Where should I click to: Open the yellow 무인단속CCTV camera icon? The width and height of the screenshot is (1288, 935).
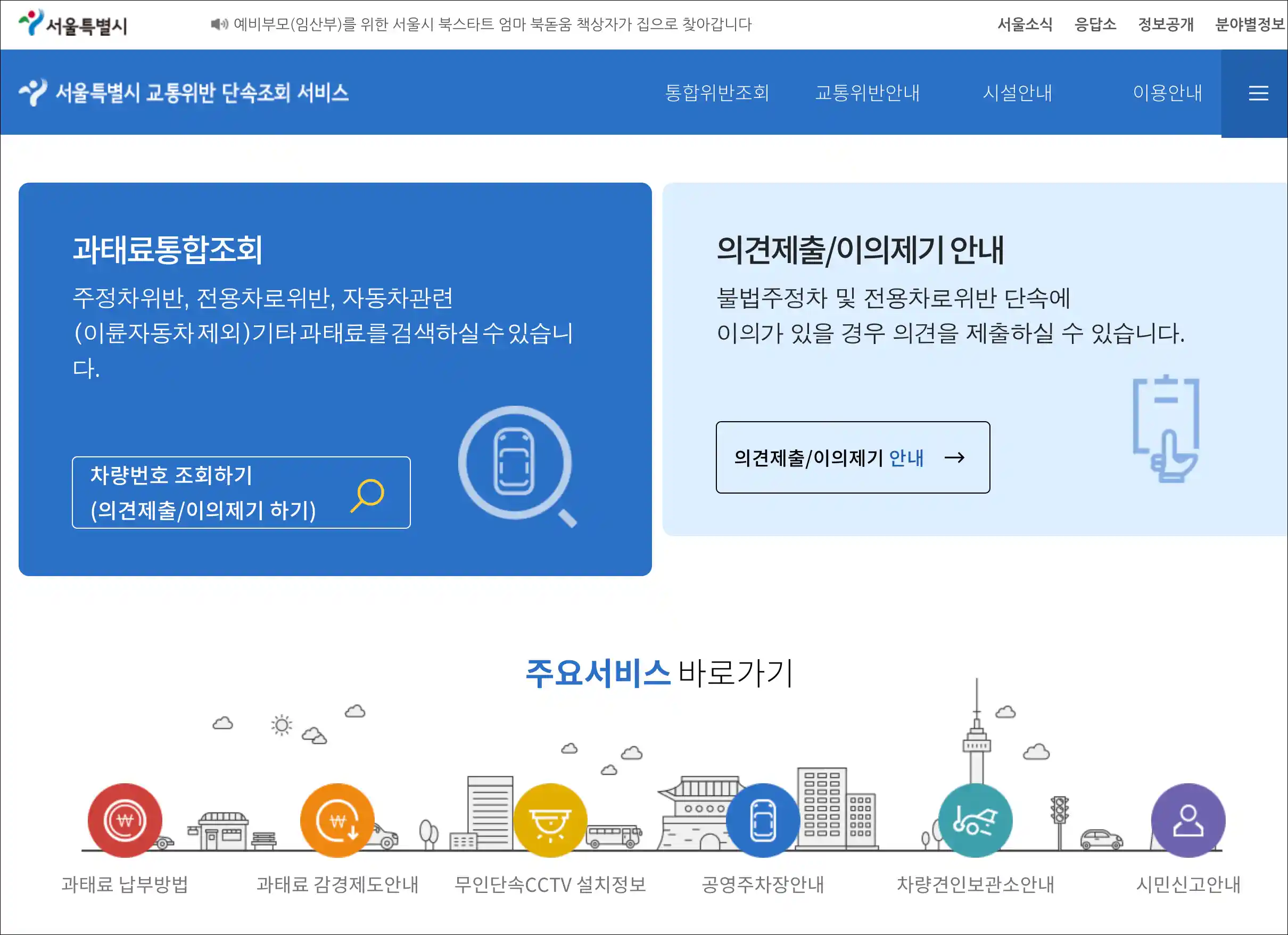(550, 821)
